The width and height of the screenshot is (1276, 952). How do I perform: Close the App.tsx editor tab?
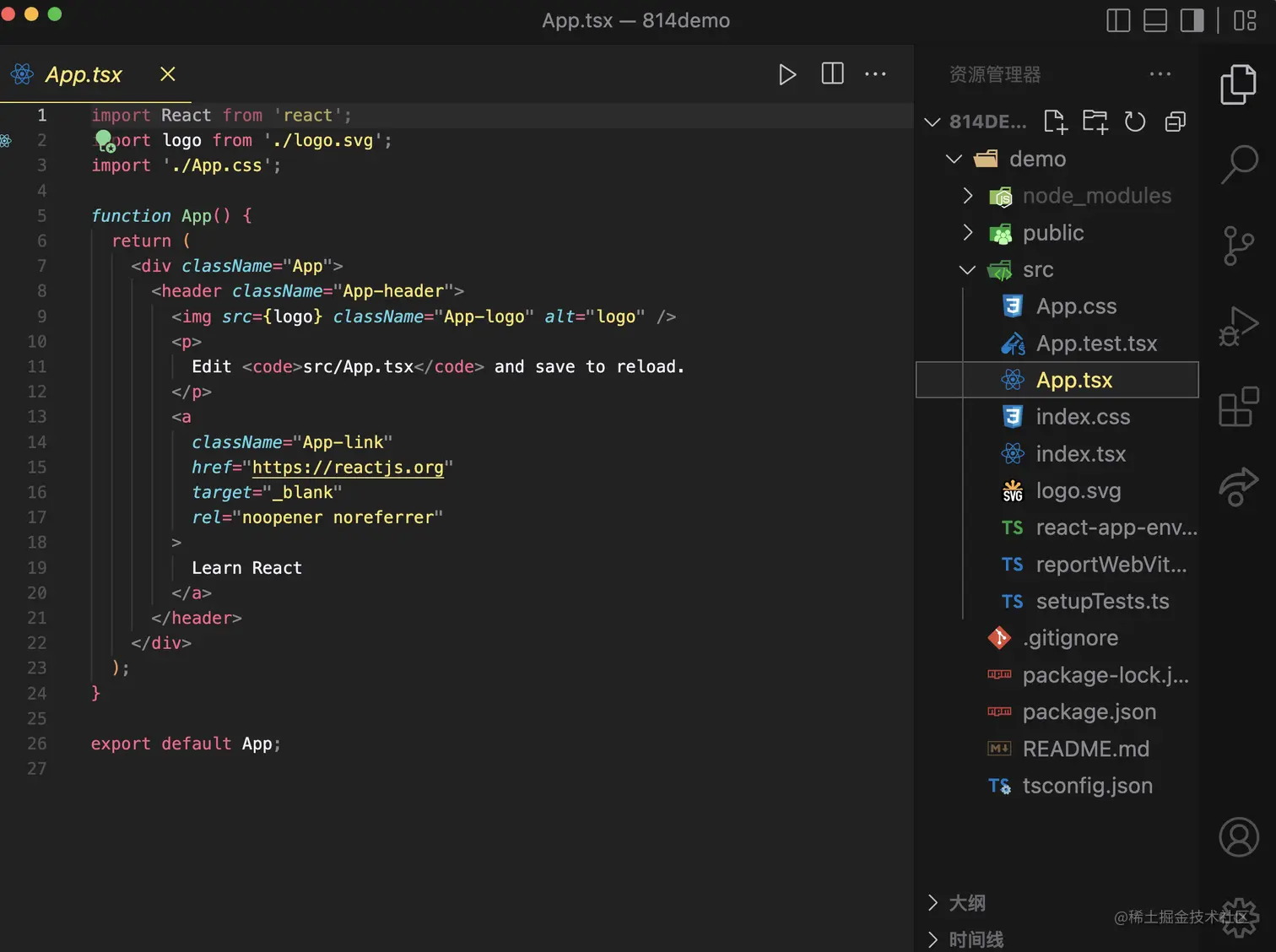point(168,74)
